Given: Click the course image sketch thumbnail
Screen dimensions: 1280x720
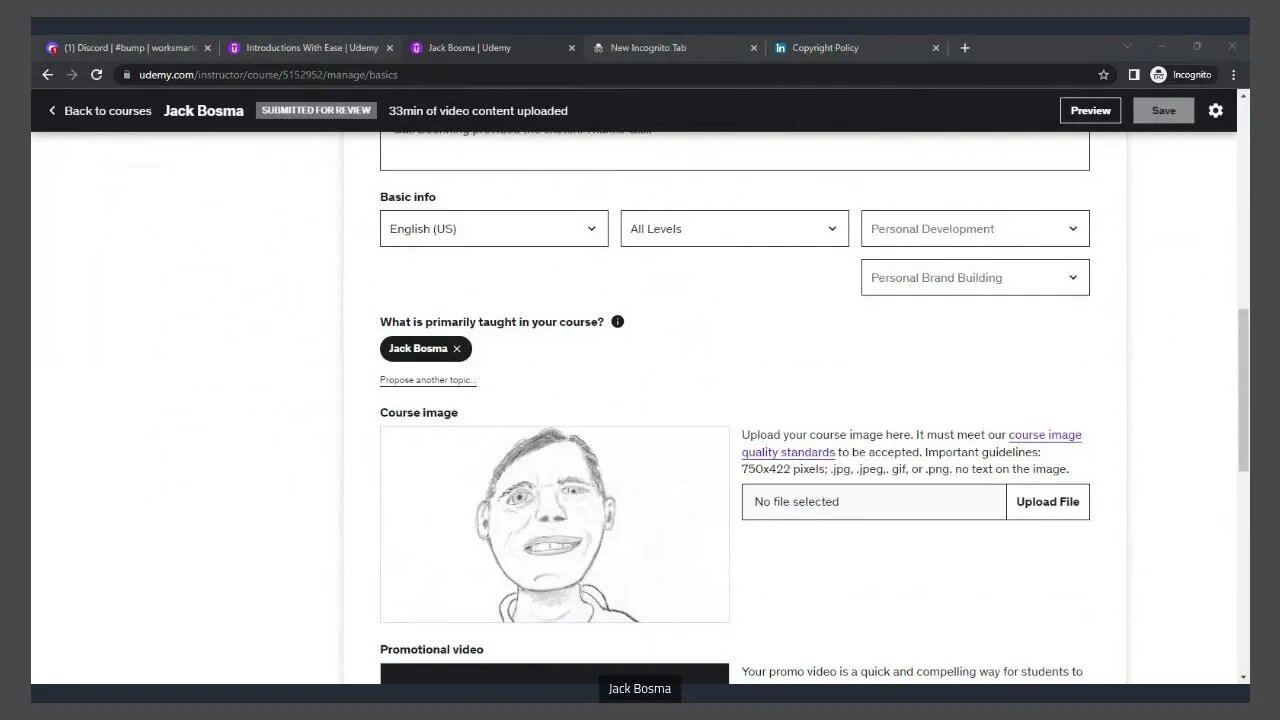Looking at the screenshot, I should [x=555, y=524].
